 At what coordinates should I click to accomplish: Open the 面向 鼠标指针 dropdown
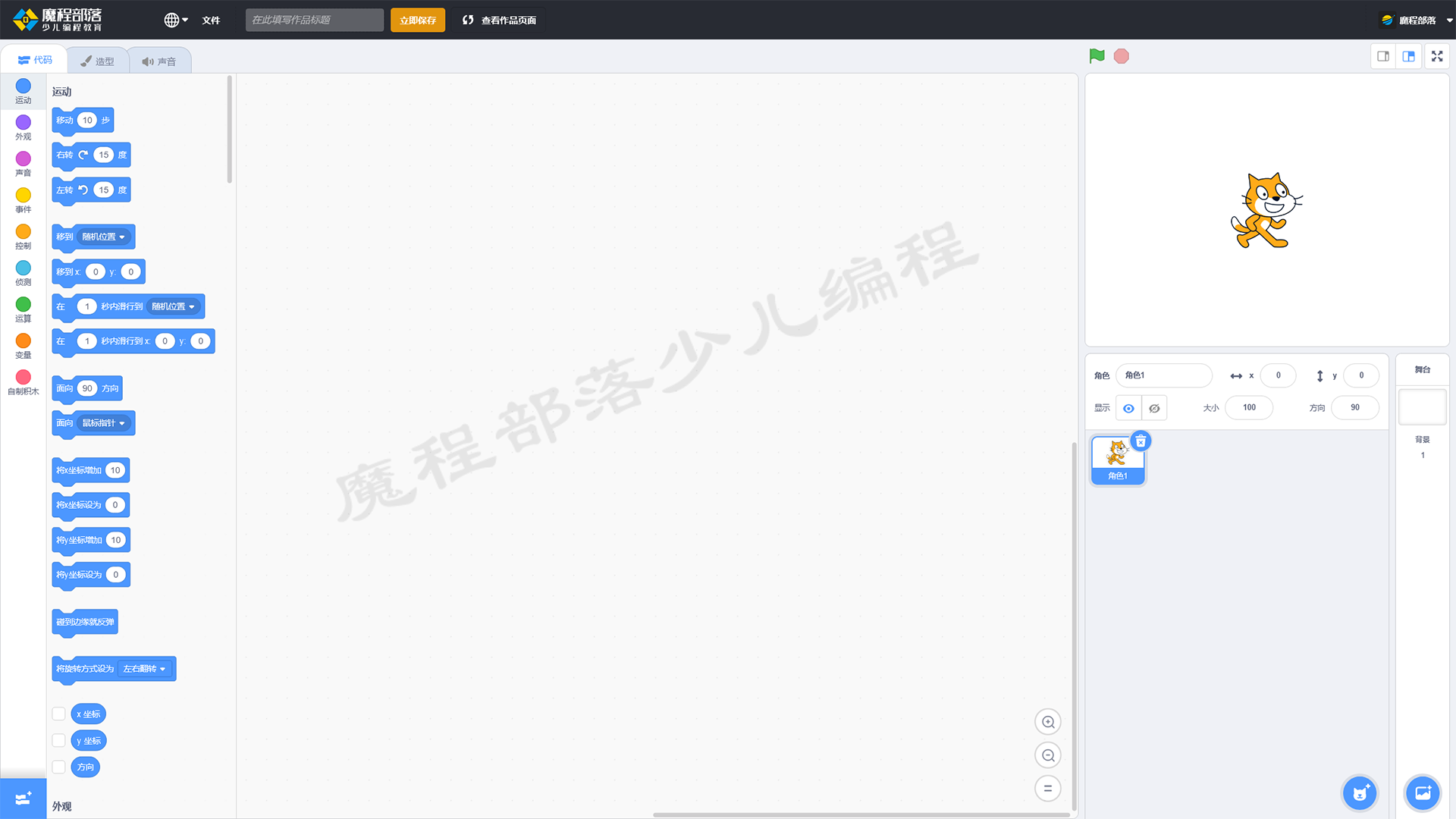104,423
